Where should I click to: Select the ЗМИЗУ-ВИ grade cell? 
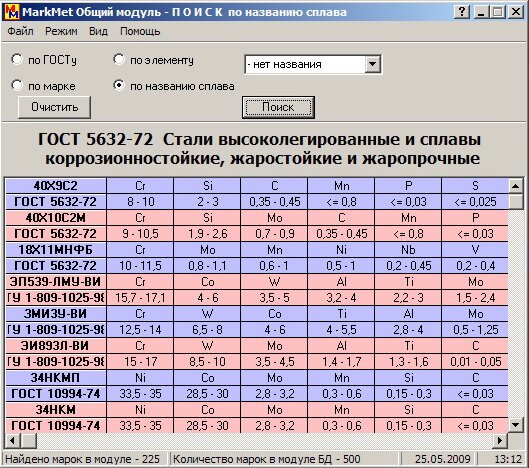[x=56, y=313]
